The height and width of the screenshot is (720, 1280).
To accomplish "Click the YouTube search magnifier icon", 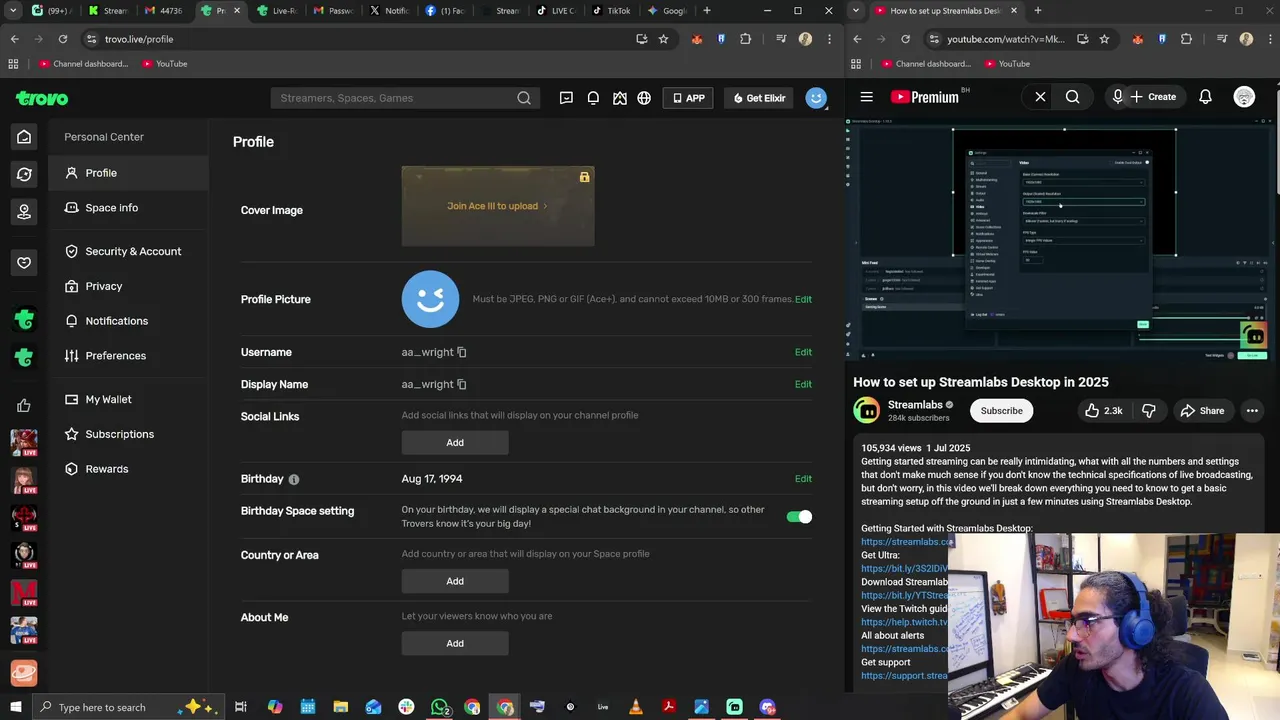I will [1072, 97].
